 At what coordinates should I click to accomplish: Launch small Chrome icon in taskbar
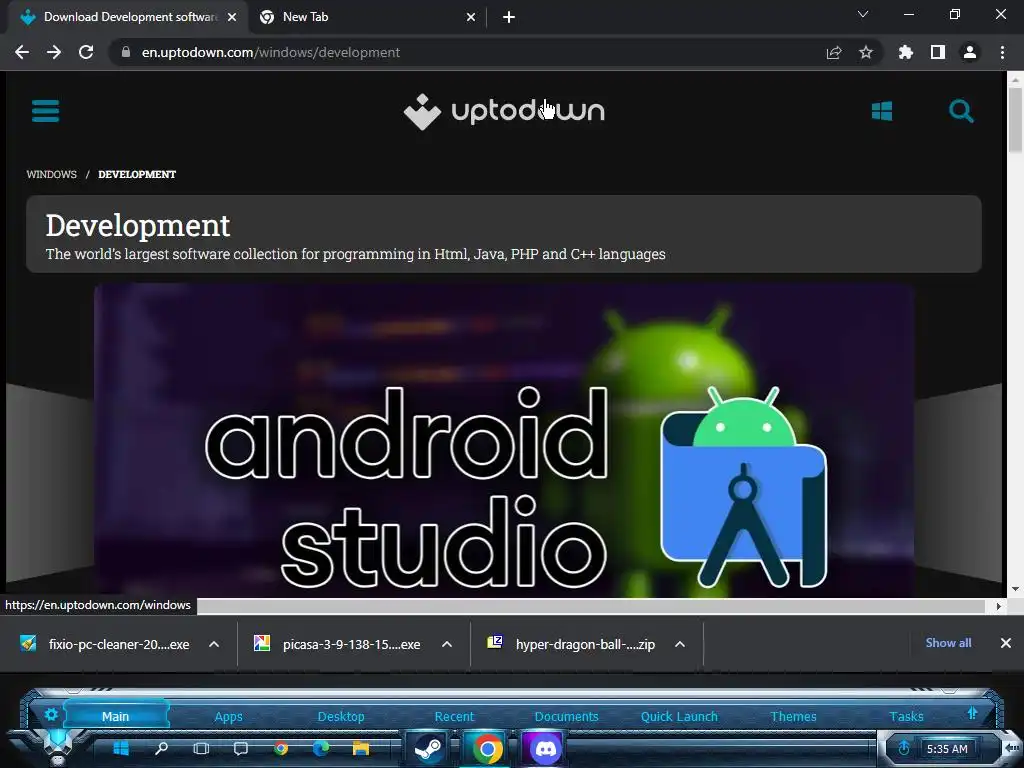coord(281,748)
